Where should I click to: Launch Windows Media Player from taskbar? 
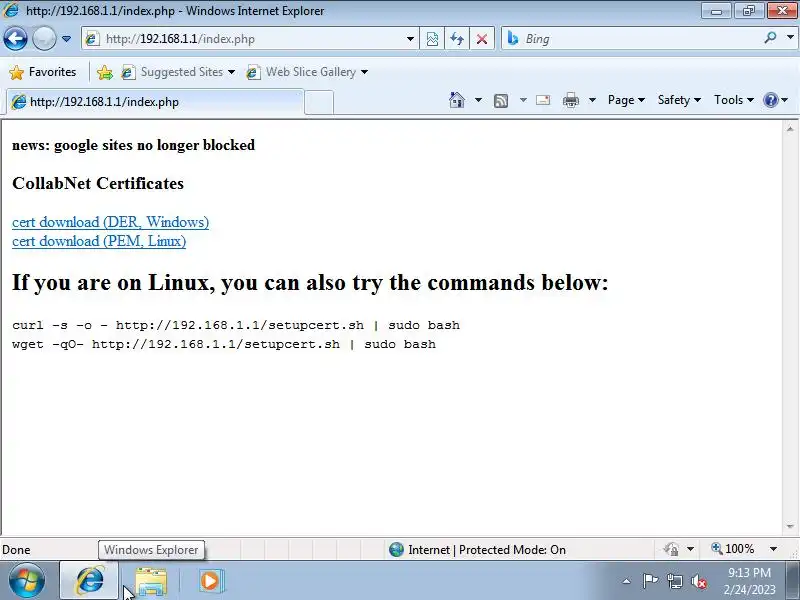click(x=210, y=581)
